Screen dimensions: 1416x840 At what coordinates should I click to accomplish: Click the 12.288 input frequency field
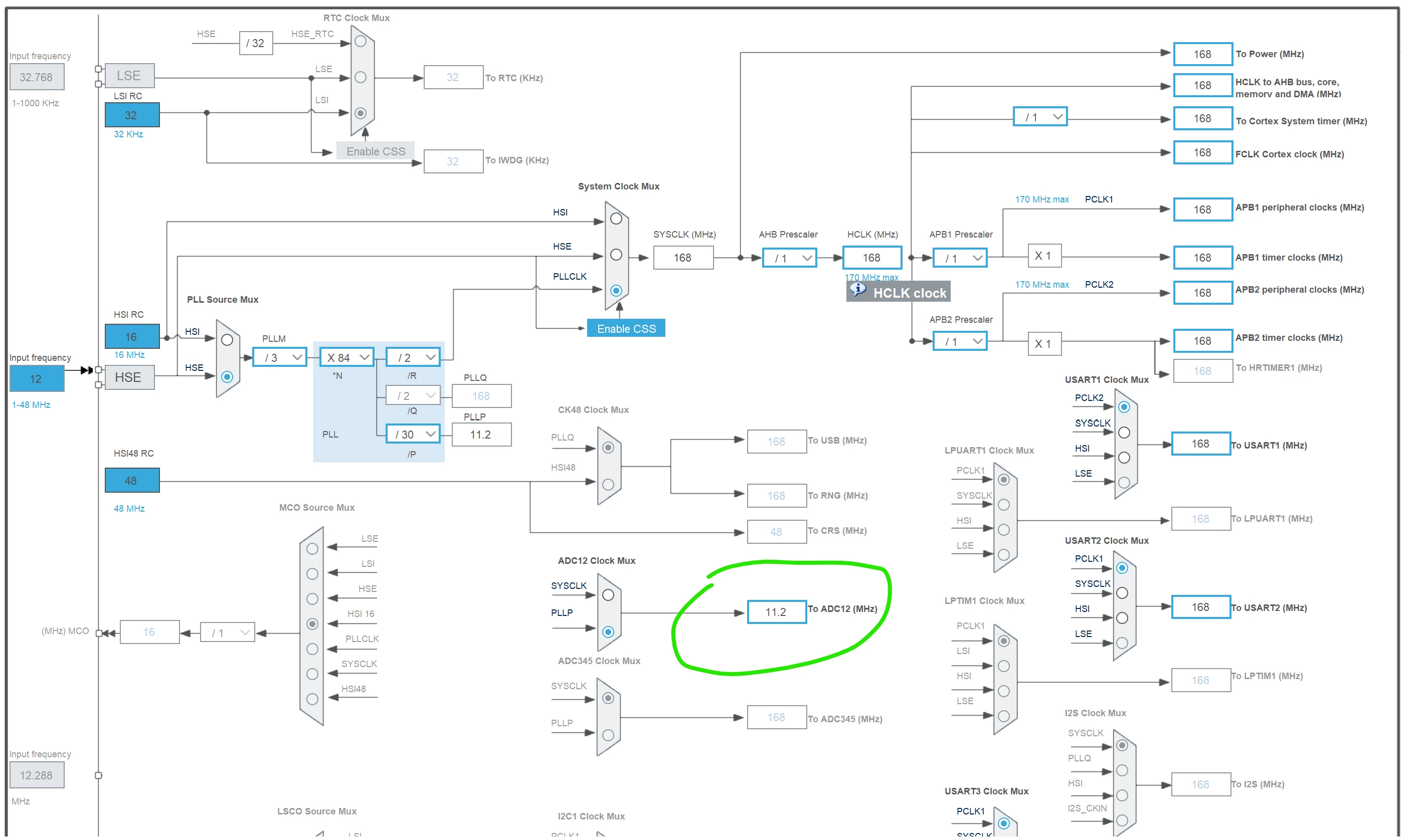(x=37, y=776)
